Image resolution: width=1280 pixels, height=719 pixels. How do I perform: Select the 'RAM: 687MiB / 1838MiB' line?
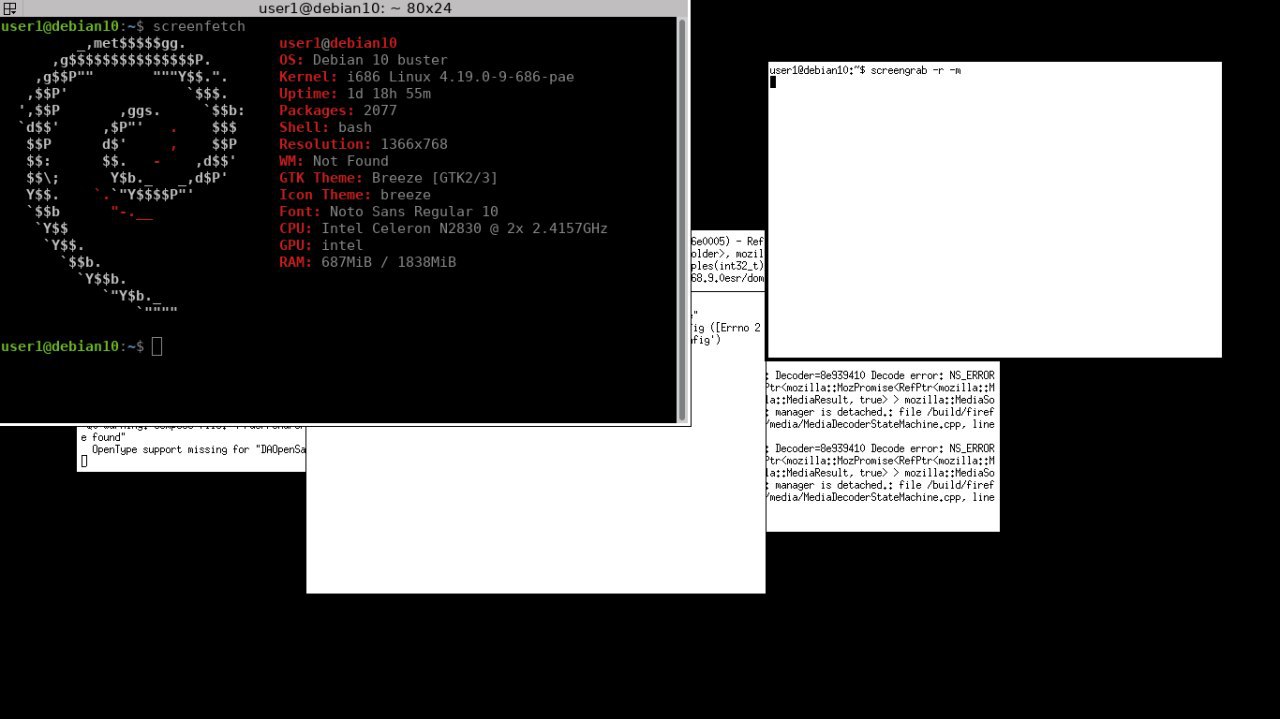click(x=367, y=262)
